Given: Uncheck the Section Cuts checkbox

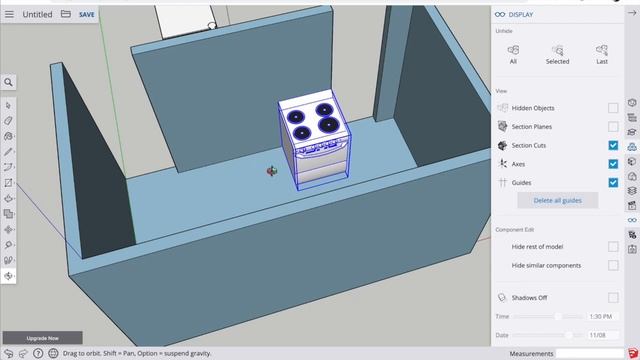Looking at the screenshot, I should (x=613, y=145).
